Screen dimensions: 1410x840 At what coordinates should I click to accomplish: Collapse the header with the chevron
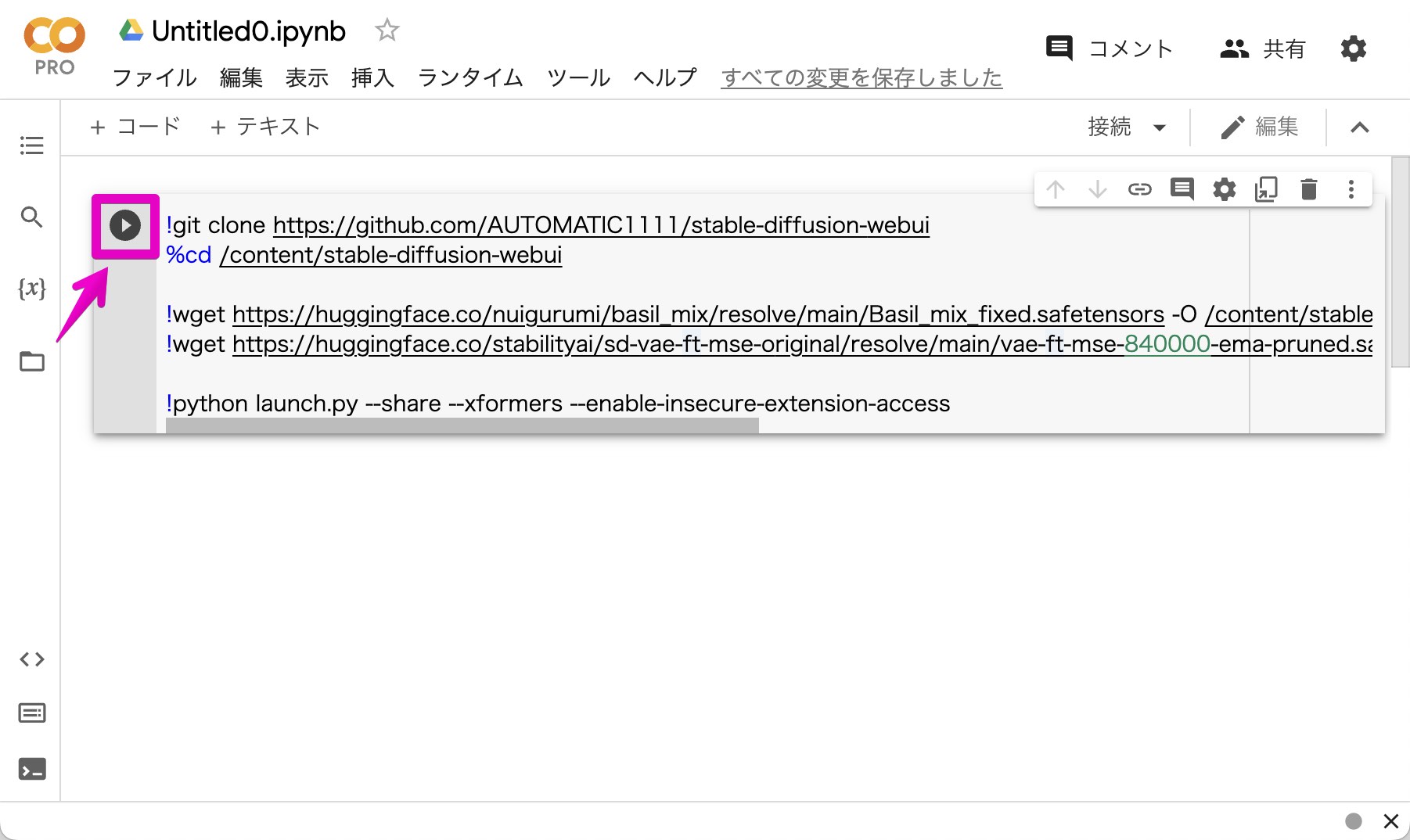1359,127
